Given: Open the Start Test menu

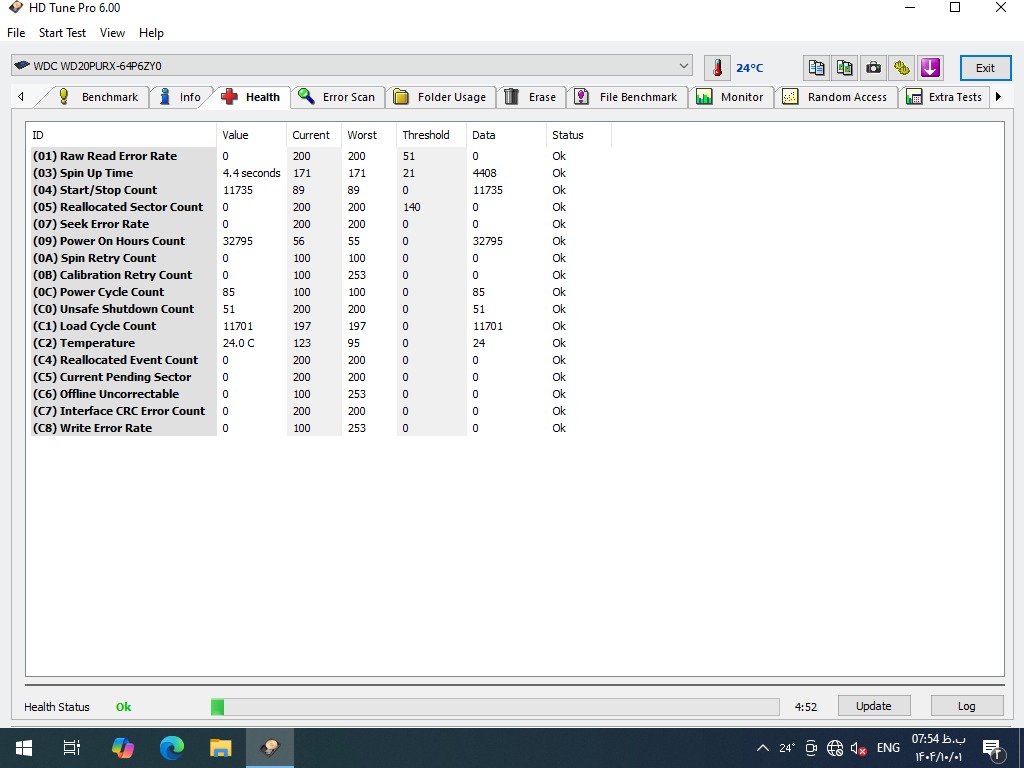Looking at the screenshot, I should [62, 33].
